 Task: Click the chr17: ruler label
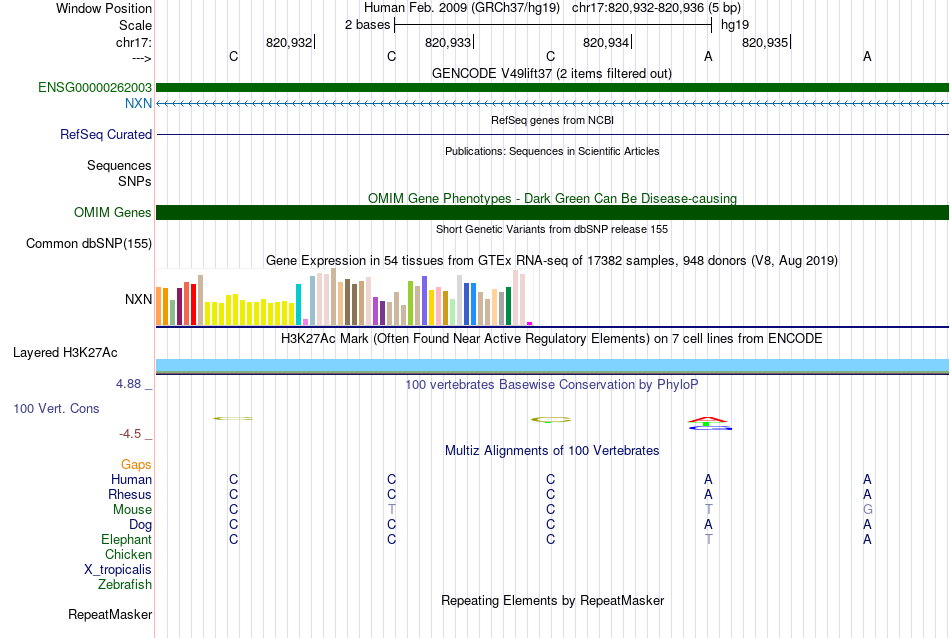pos(133,42)
